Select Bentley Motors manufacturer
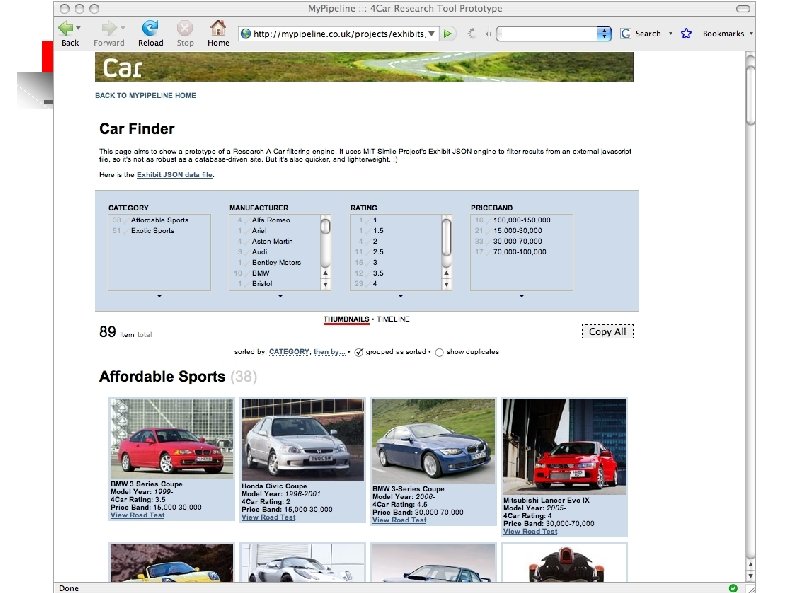791x593 pixels. pyautogui.click(x=275, y=263)
